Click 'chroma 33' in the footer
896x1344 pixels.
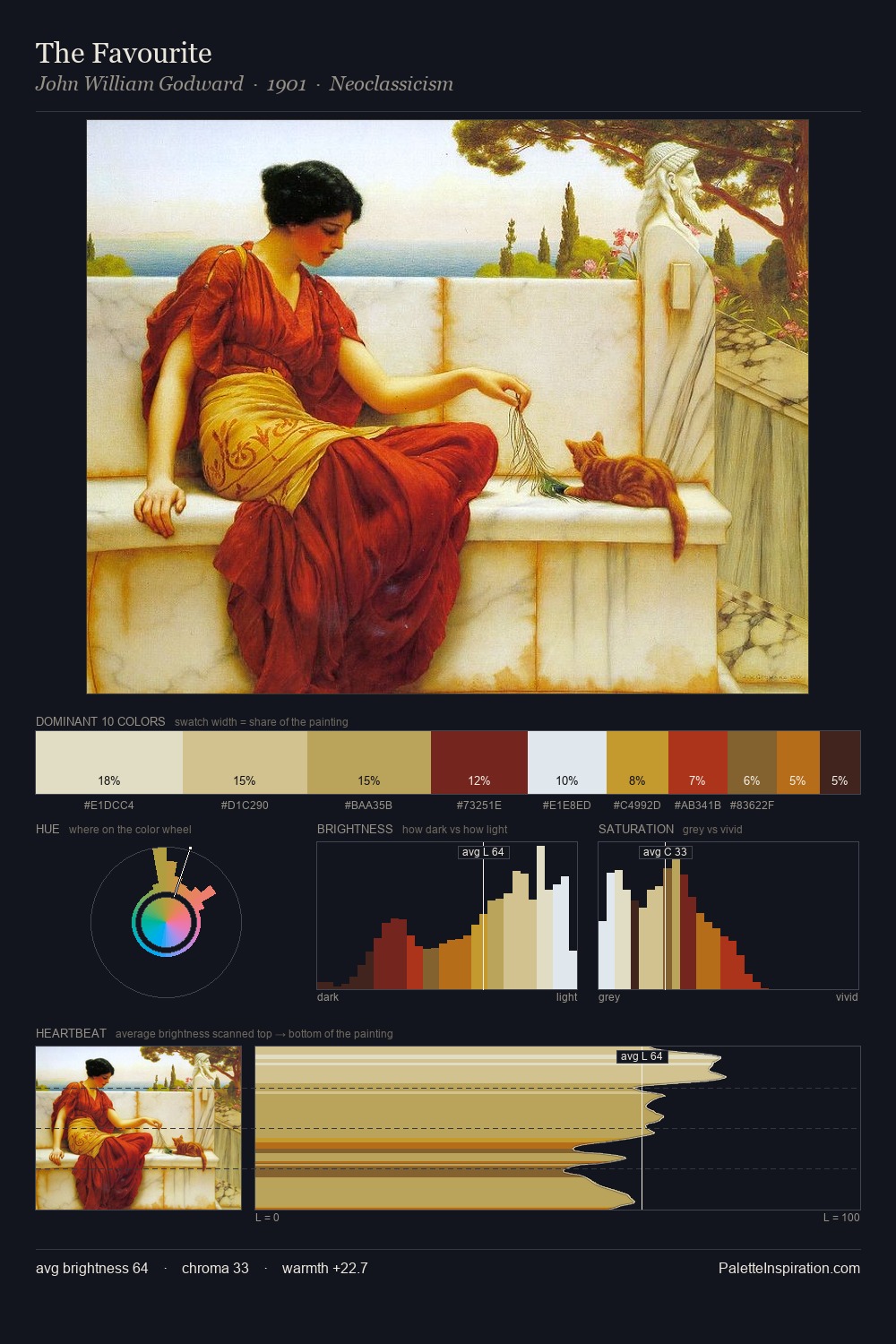click(215, 1268)
